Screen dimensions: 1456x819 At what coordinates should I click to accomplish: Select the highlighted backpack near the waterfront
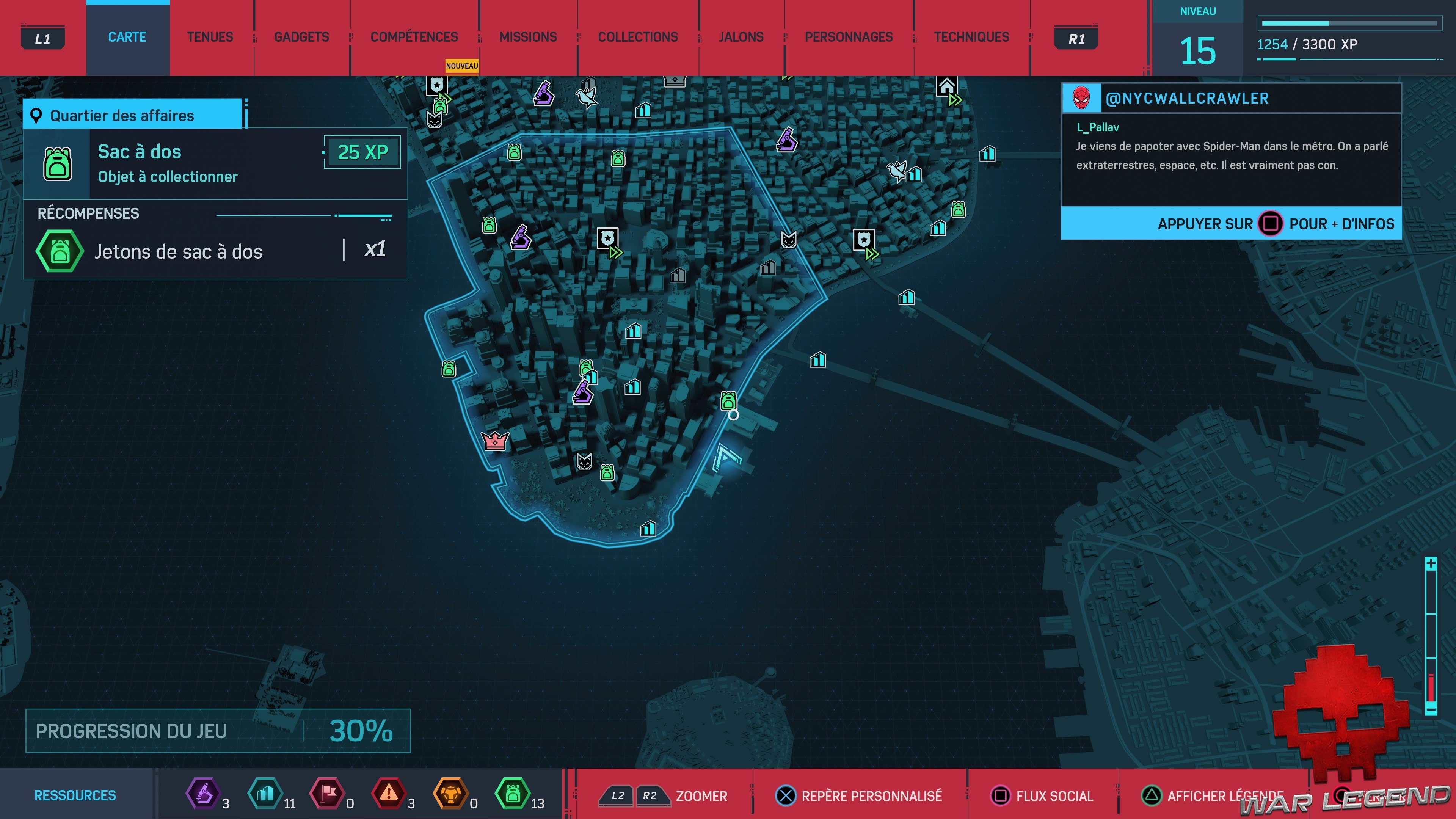pos(728,401)
